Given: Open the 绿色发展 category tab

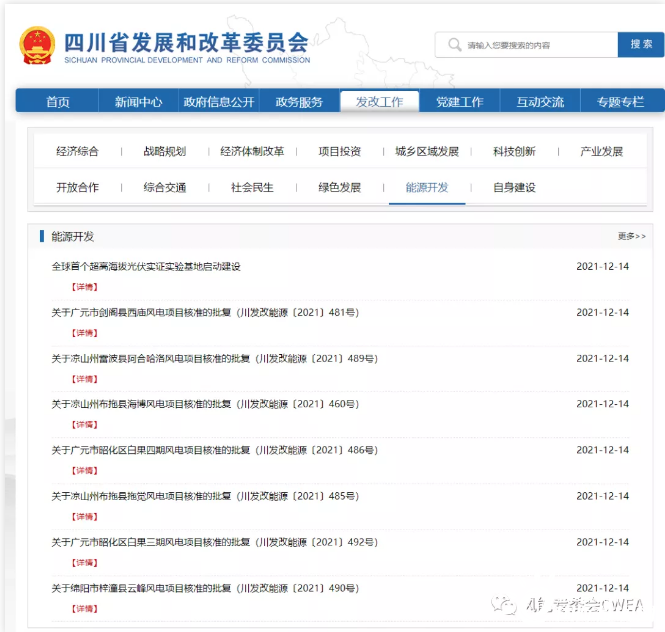Looking at the screenshot, I should (339, 187).
